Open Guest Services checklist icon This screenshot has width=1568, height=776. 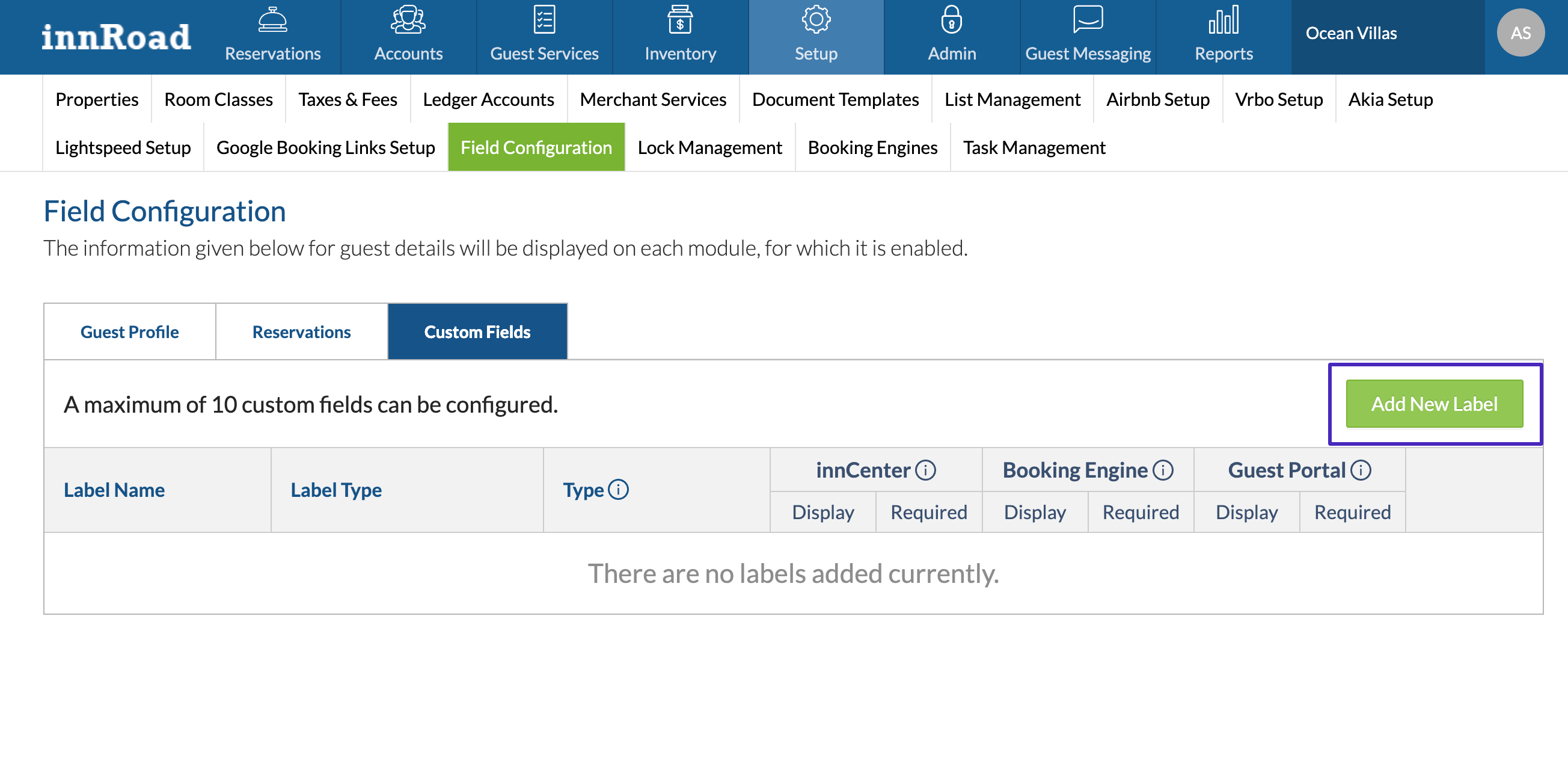point(544,20)
